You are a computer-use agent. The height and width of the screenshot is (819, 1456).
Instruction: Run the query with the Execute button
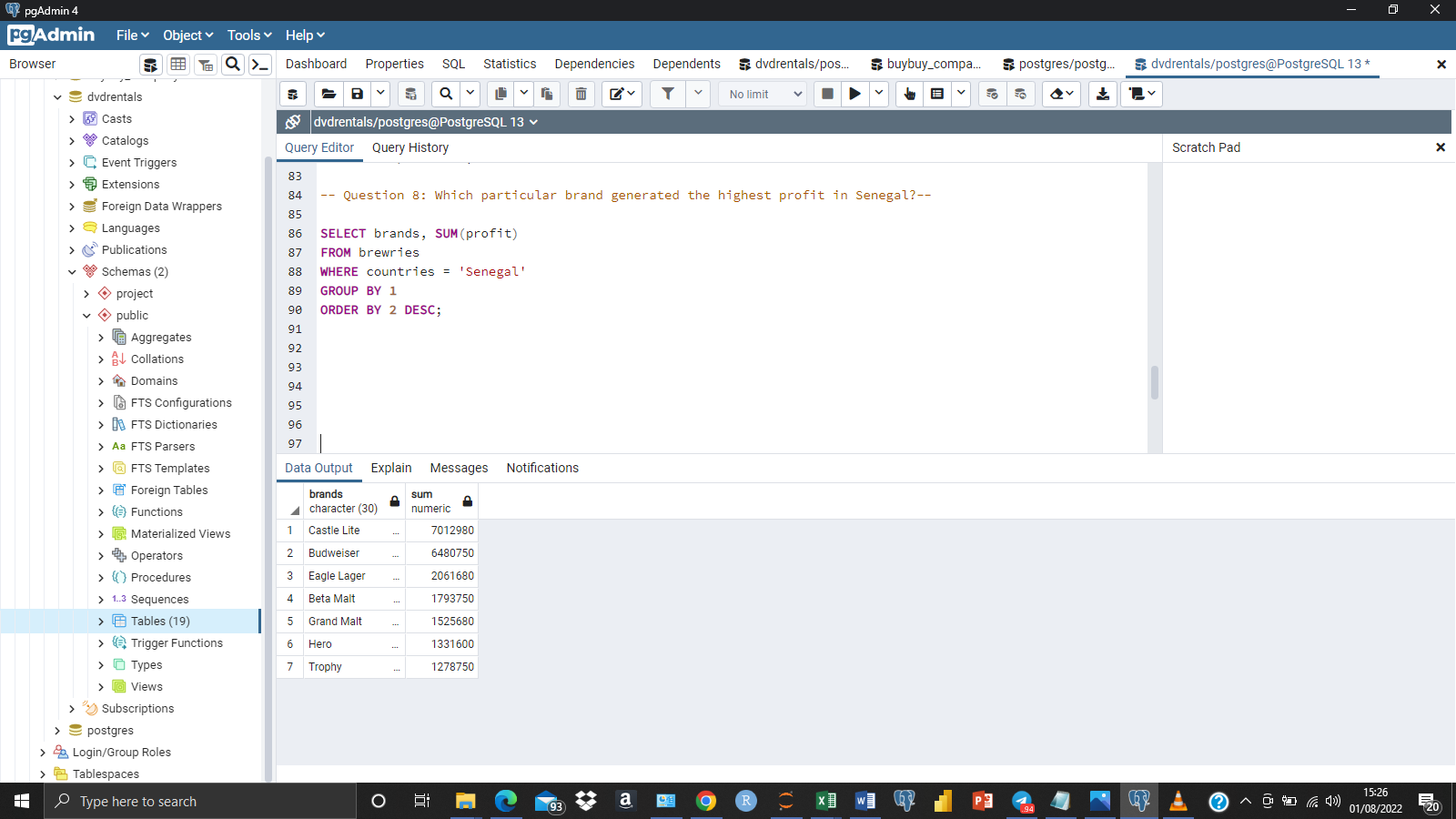(x=854, y=94)
